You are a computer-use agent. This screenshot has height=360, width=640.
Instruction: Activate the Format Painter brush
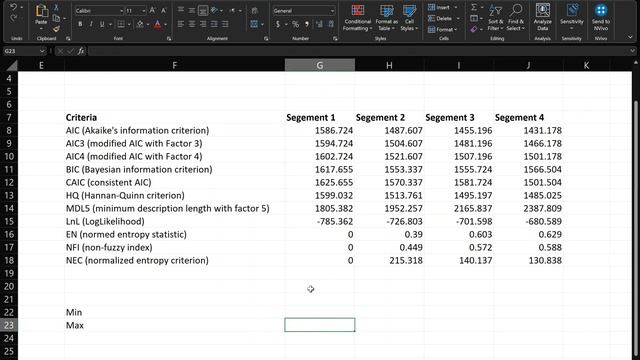coord(56,29)
